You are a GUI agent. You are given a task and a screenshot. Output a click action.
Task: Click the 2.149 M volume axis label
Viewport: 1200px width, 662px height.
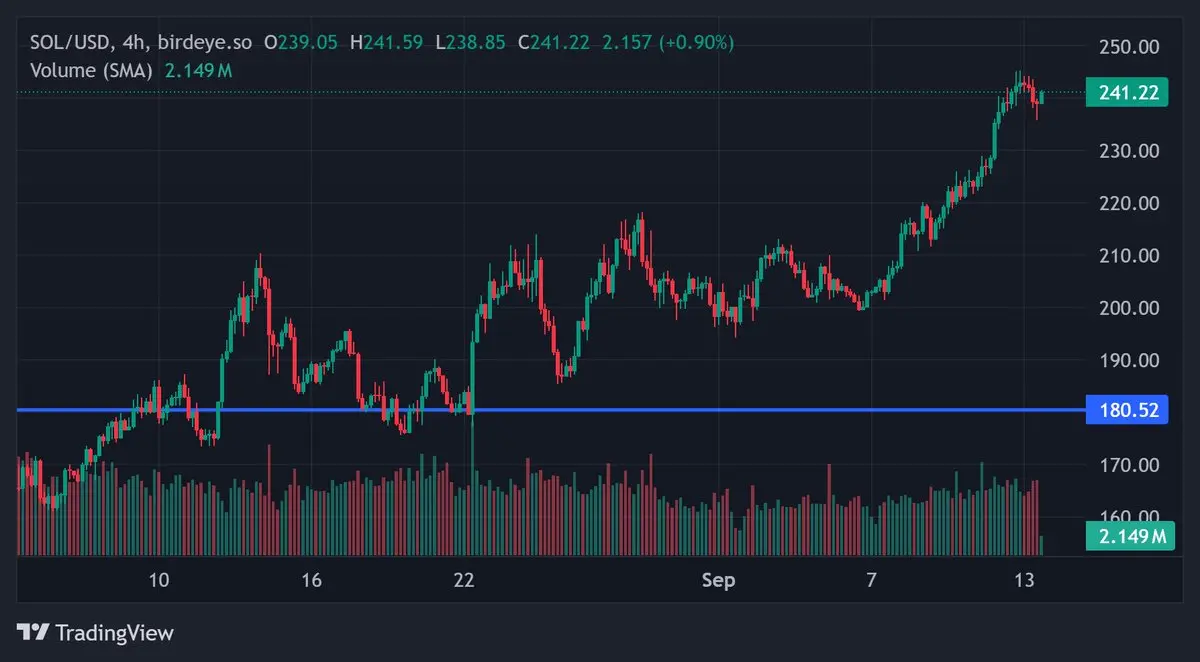[1131, 537]
